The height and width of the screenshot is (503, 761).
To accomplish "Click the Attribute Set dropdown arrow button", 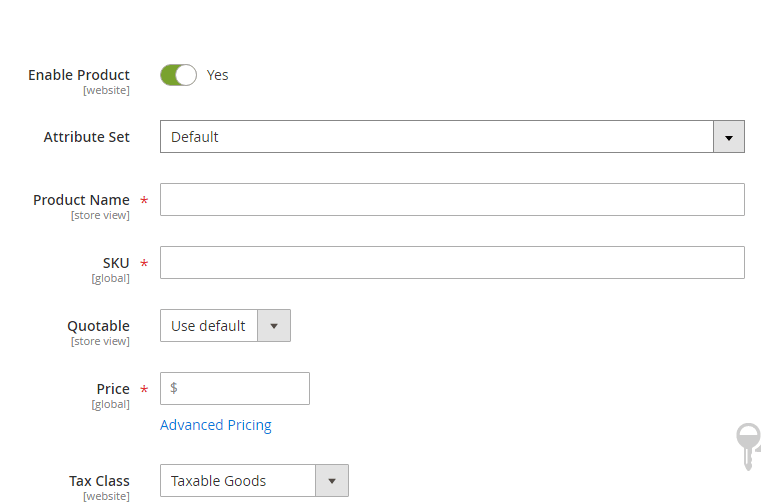I will tap(728, 137).
